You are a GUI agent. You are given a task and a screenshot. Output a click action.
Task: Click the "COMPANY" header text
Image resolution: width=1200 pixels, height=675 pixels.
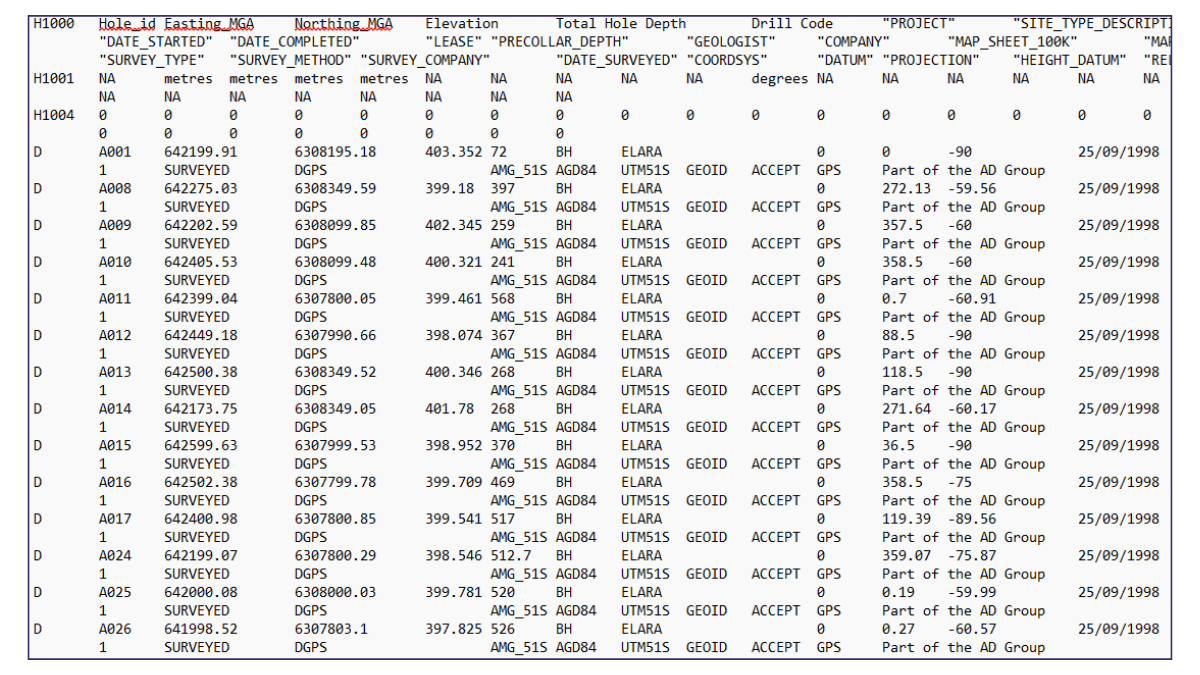click(853, 42)
